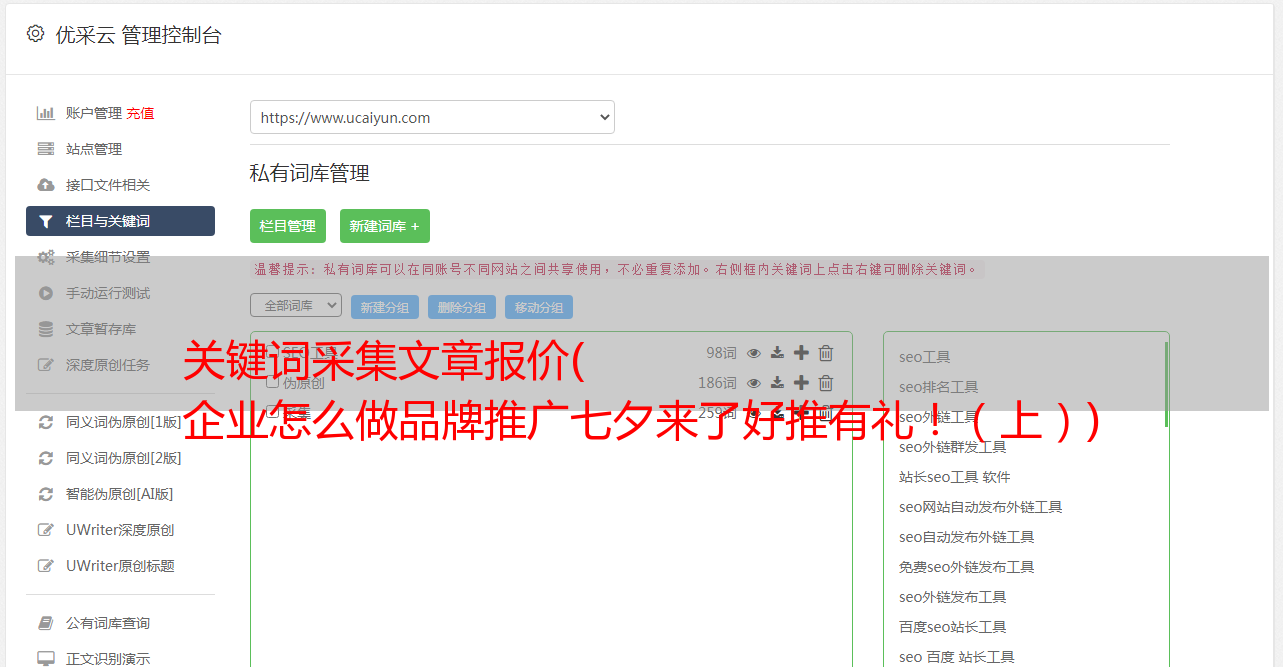This screenshot has width=1283, height=667.
Task: Open 站点管理 via its server icon
Action: tap(45, 149)
